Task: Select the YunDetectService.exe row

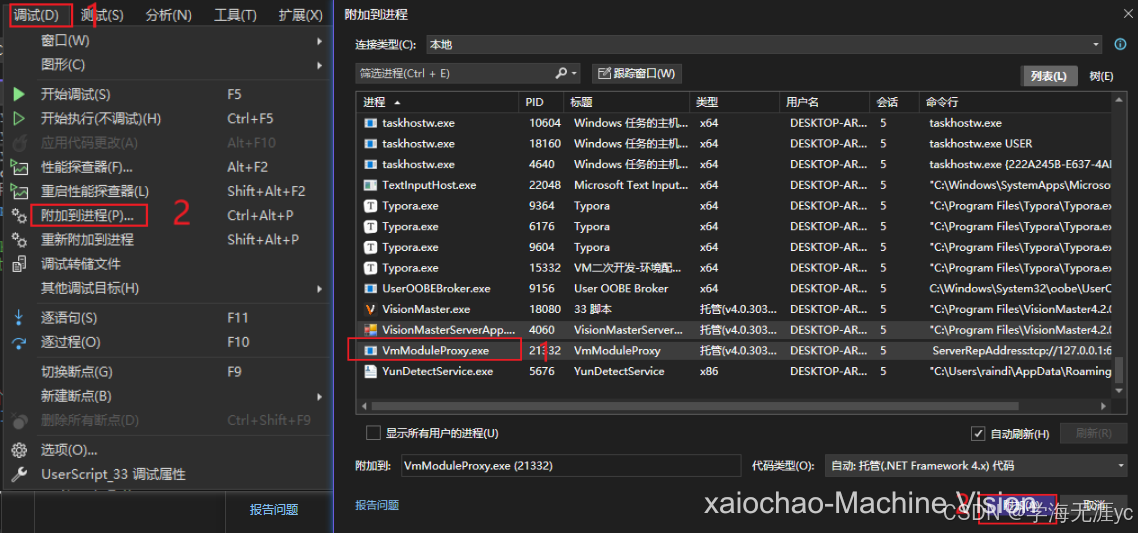Action: point(734,372)
